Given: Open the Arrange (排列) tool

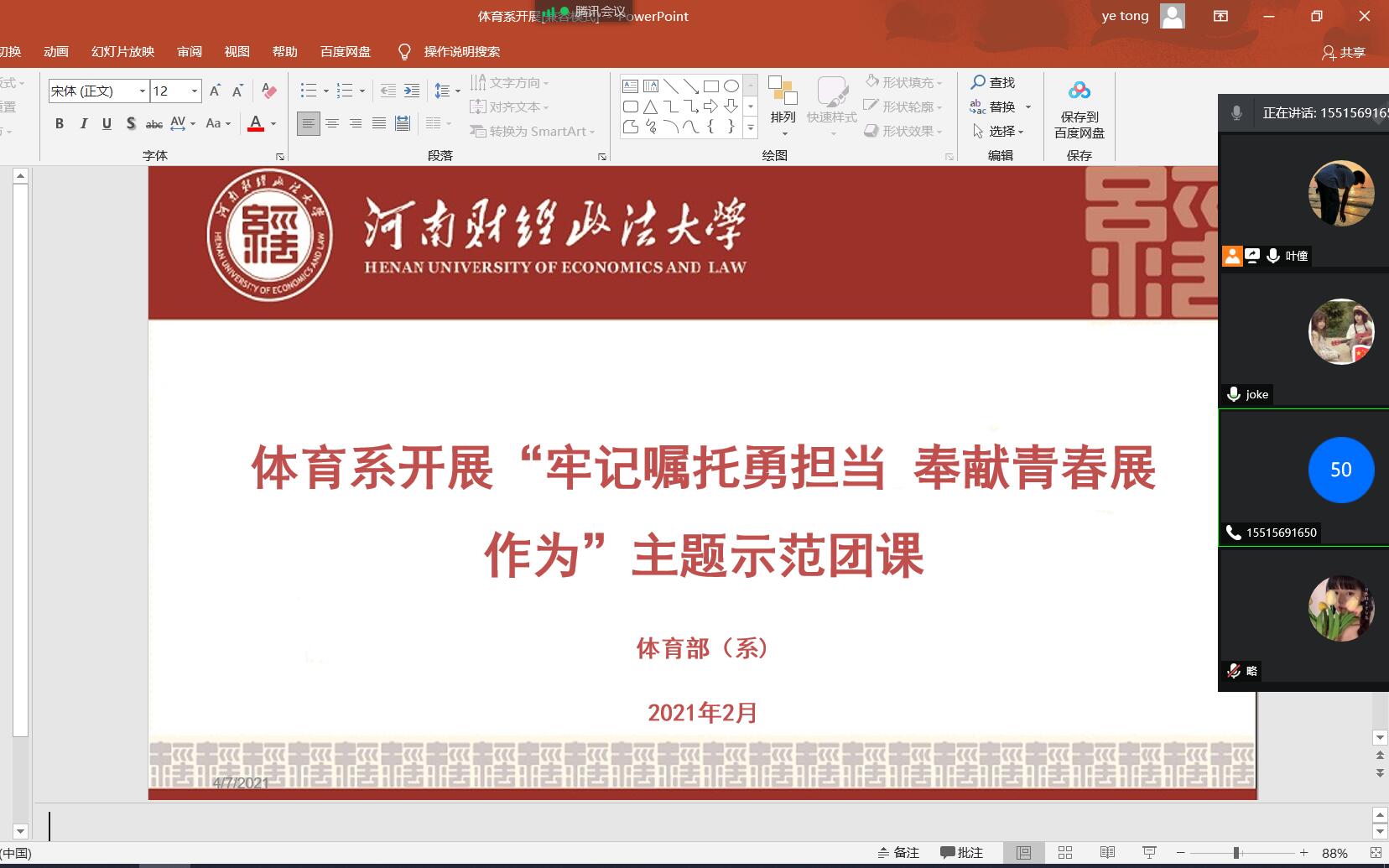Looking at the screenshot, I should [783, 105].
